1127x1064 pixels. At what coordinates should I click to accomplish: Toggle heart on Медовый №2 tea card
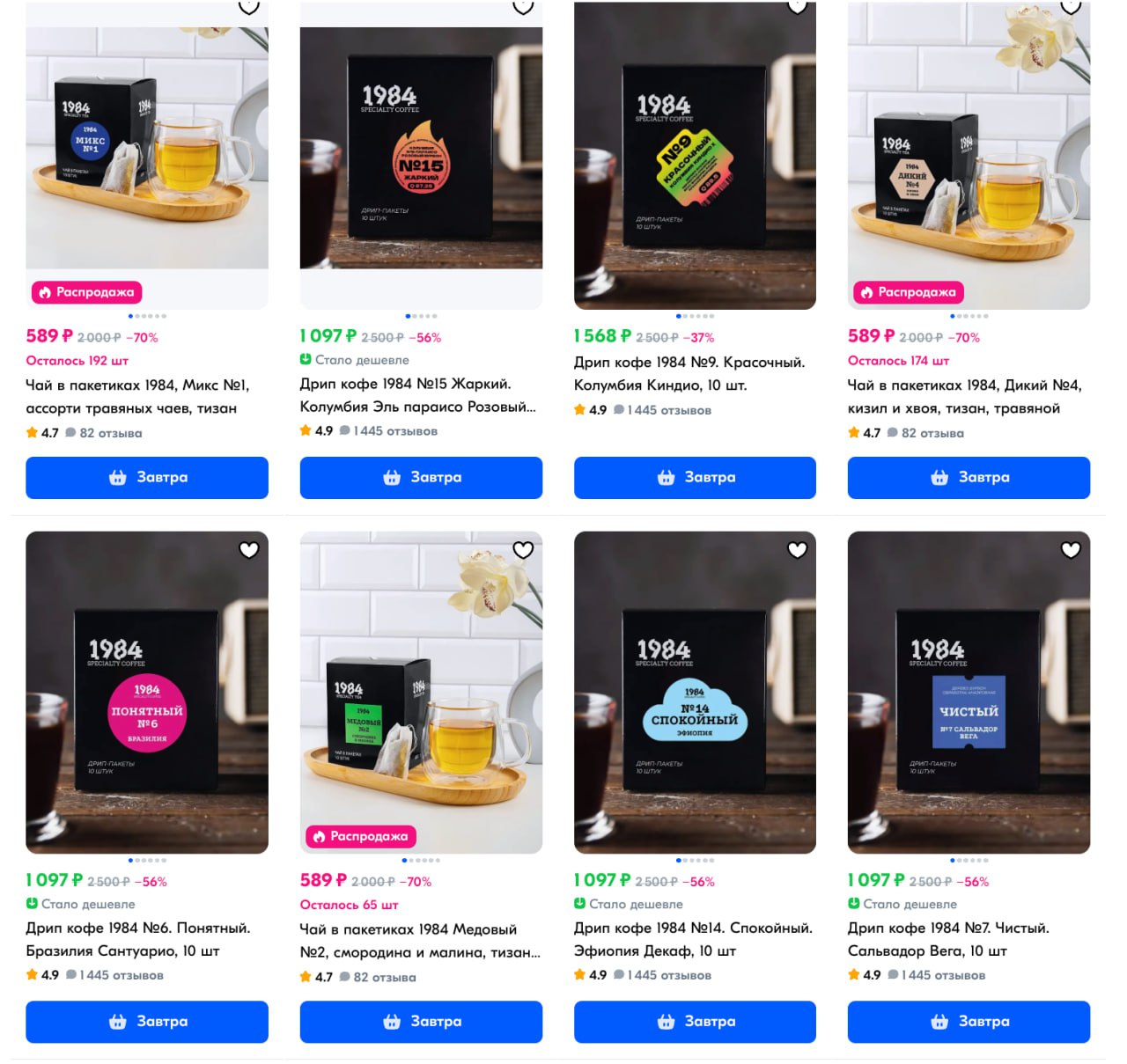[523, 550]
